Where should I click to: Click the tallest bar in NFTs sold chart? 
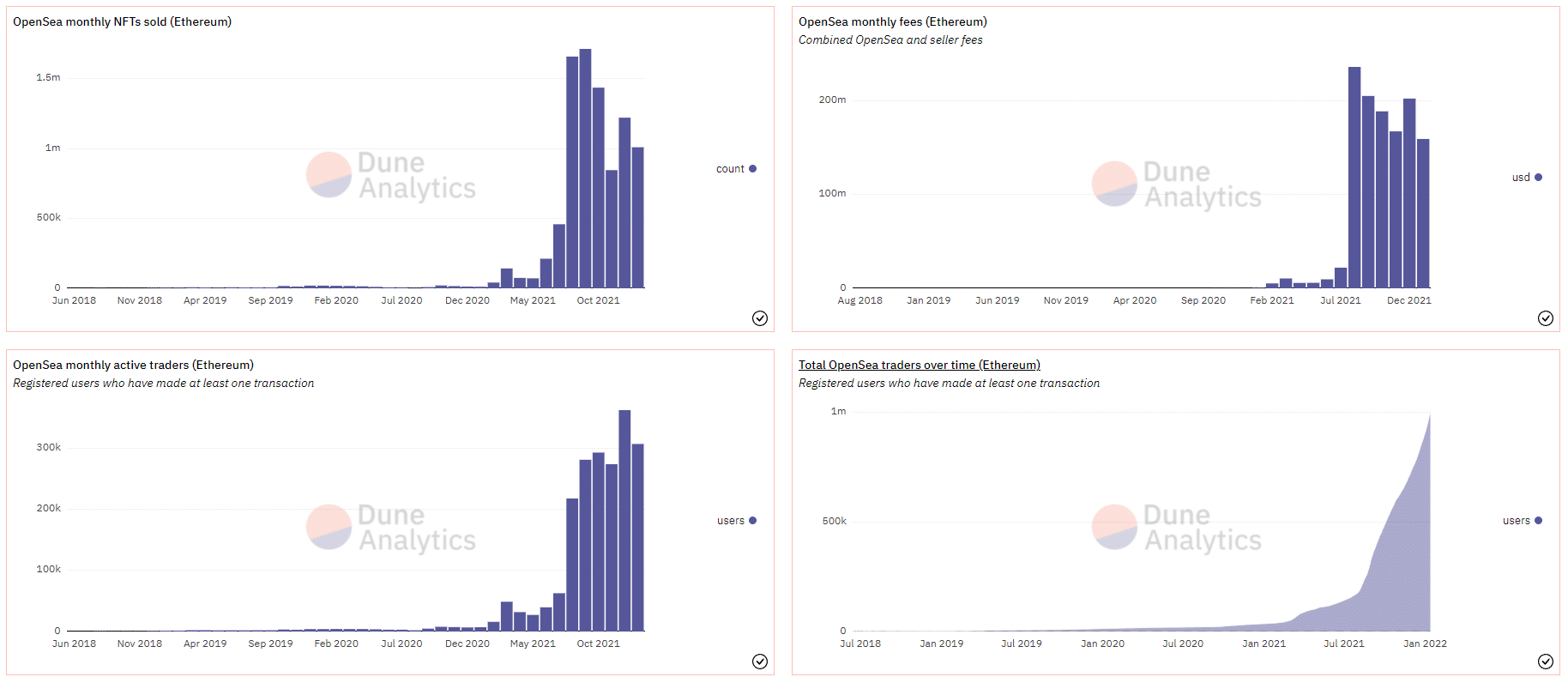pos(585,168)
